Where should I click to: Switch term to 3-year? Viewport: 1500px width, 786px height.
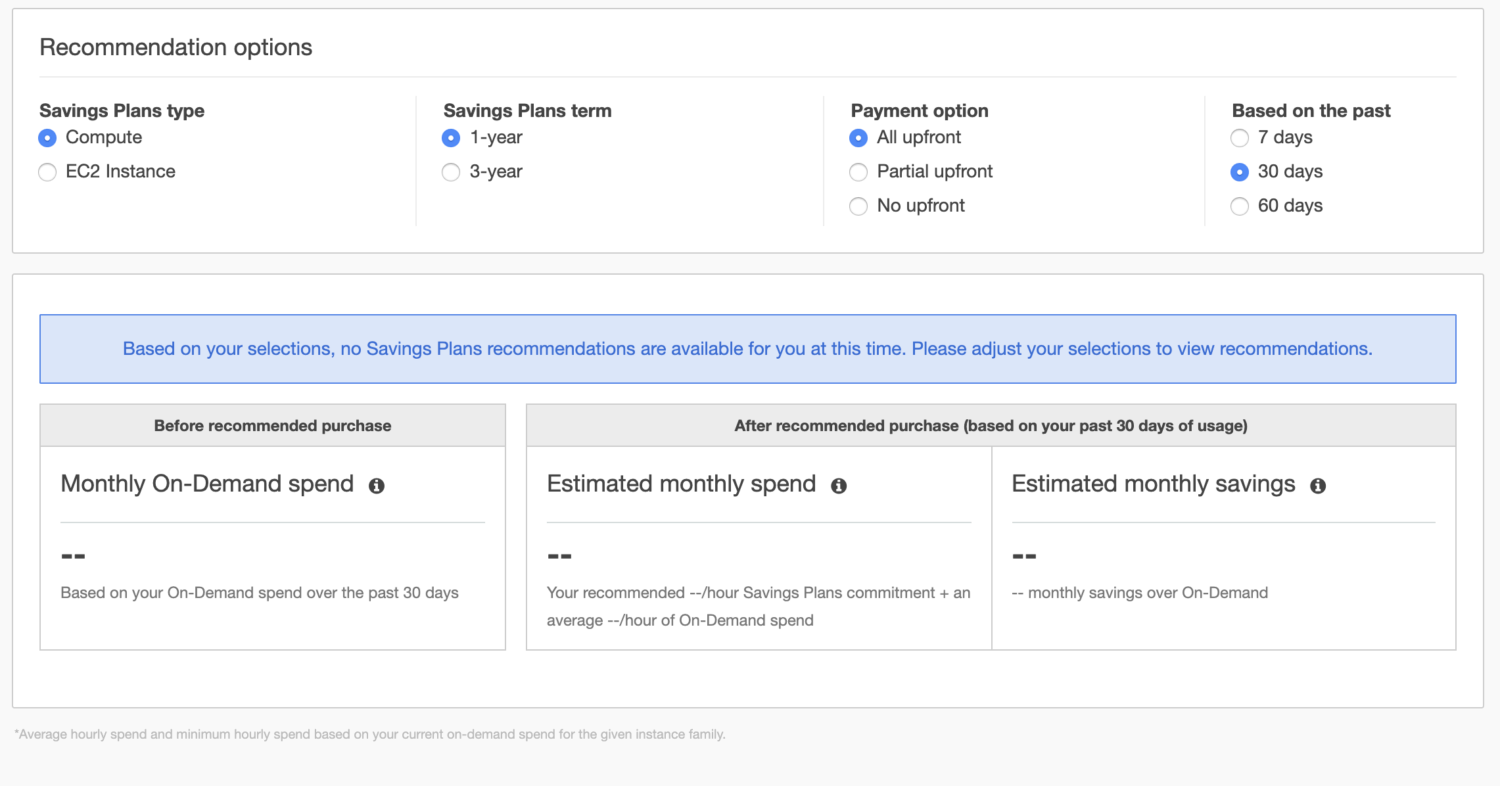coord(451,172)
